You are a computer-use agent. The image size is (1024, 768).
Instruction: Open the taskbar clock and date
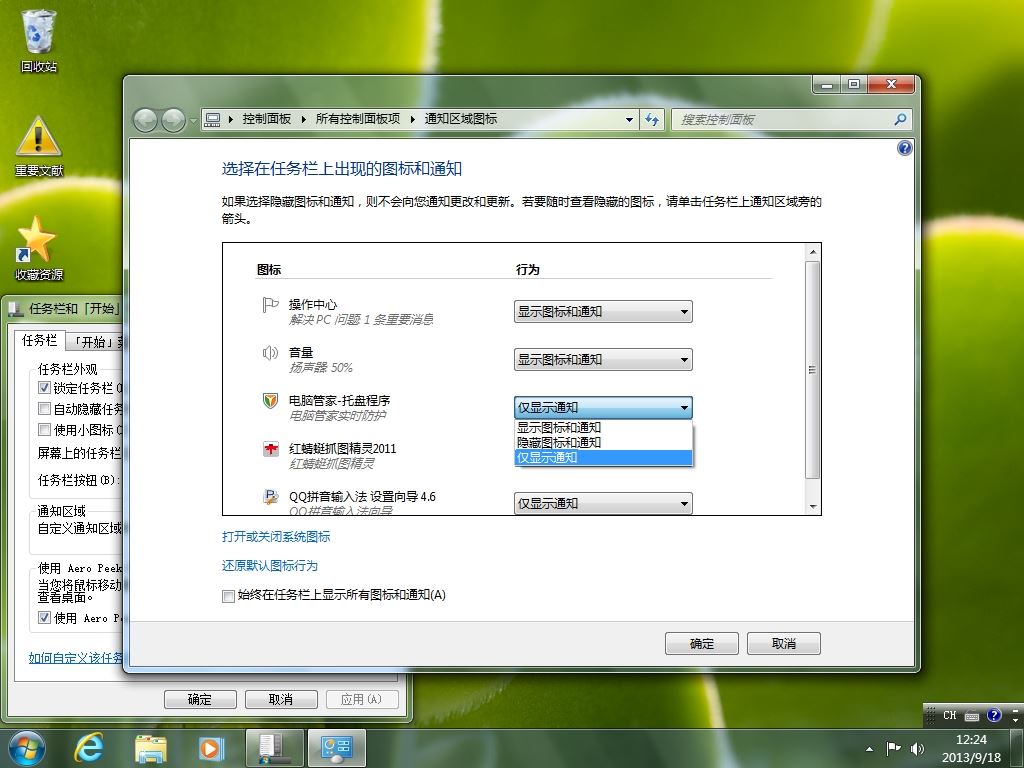pyautogui.click(x=970, y=748)
